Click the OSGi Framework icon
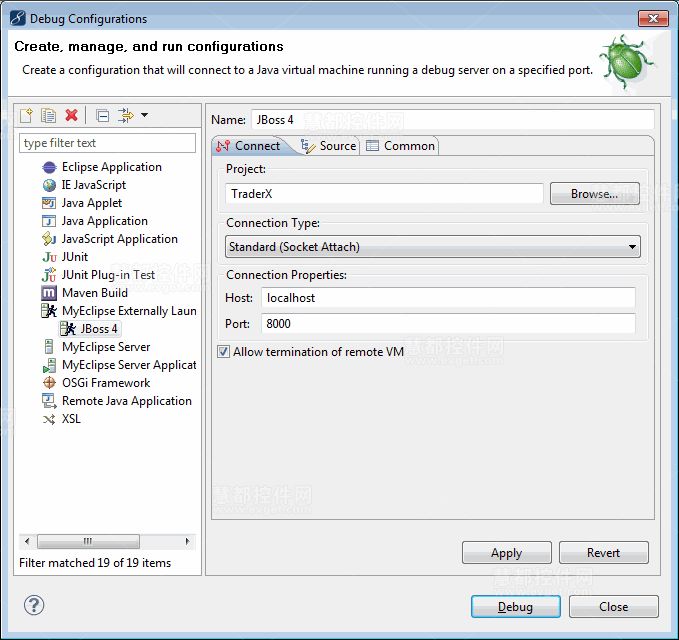Image resolution: width=679 pixels, height=640 pixels. coord(49,383)
